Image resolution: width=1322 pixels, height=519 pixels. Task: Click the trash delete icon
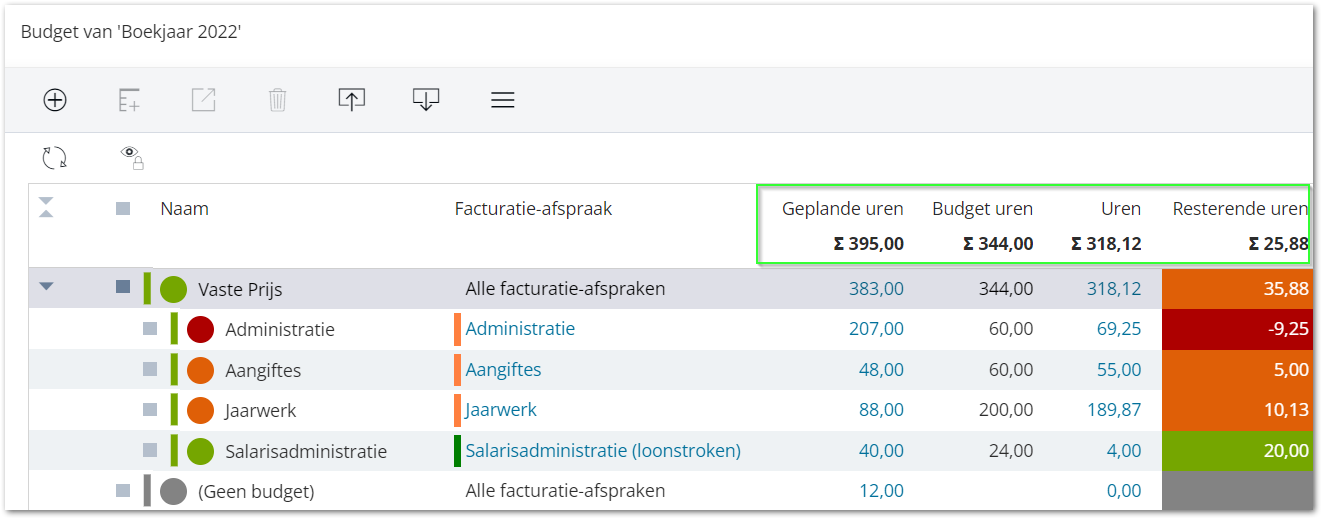(x=277, y=100)
